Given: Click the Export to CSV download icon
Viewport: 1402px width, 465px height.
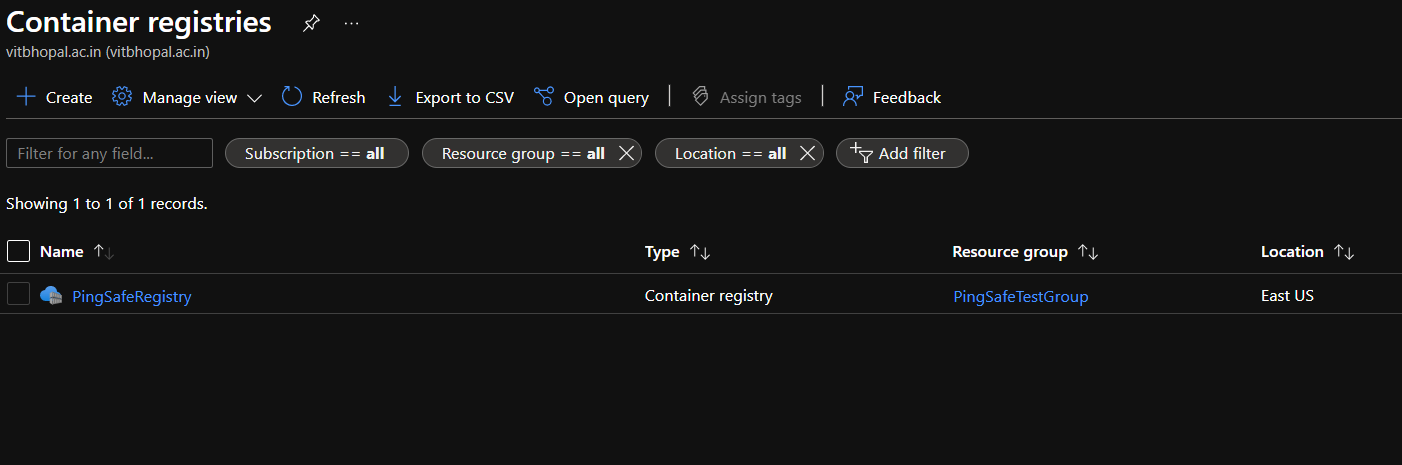Looking at the screenshot, I should tap(395, 97).
